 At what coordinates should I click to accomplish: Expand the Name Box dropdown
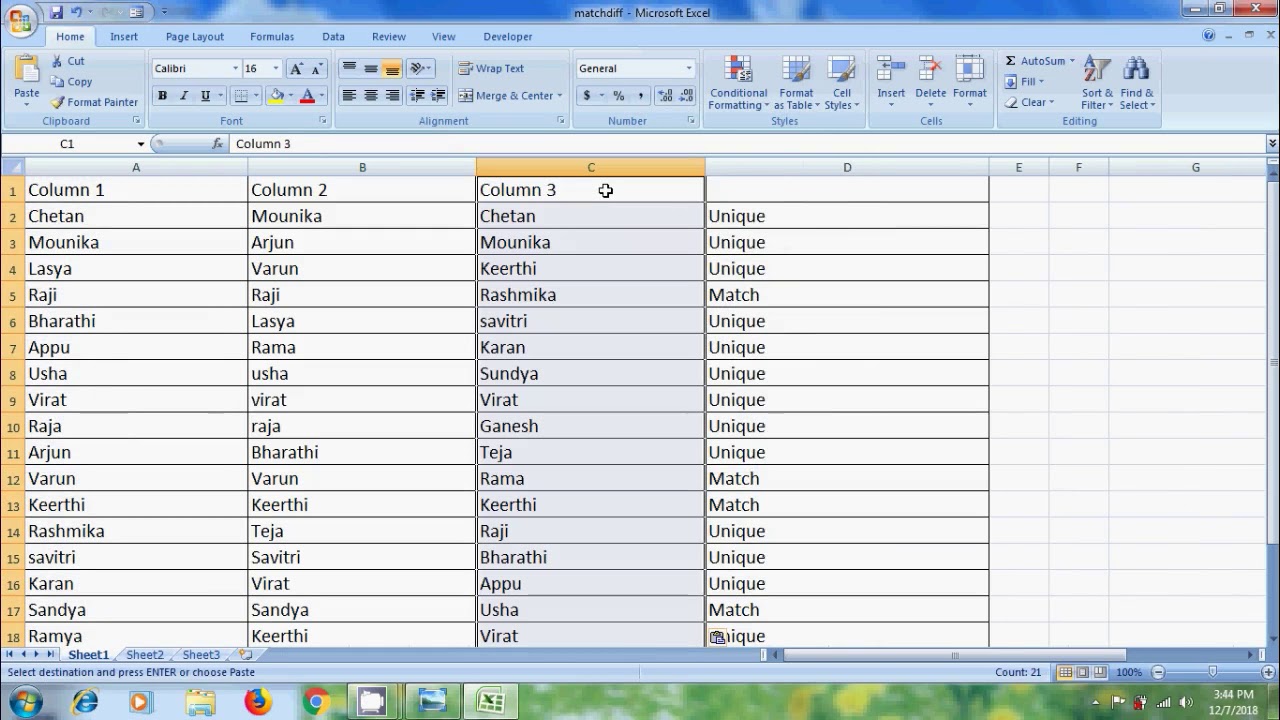[141, 144]
